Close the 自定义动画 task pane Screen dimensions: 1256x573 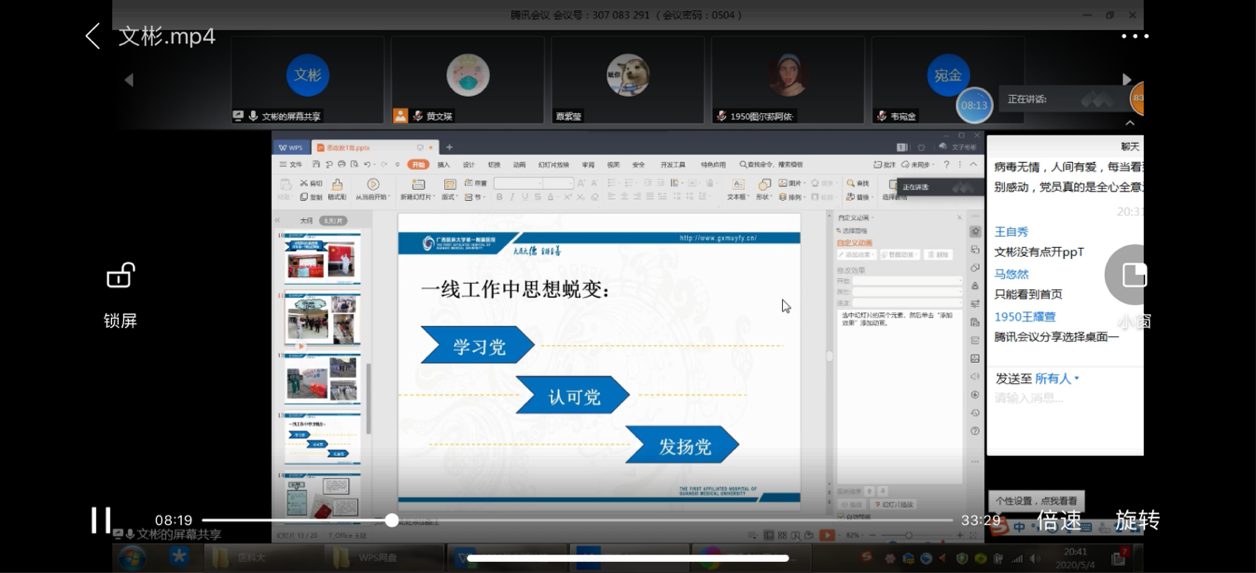click(960, 217)
